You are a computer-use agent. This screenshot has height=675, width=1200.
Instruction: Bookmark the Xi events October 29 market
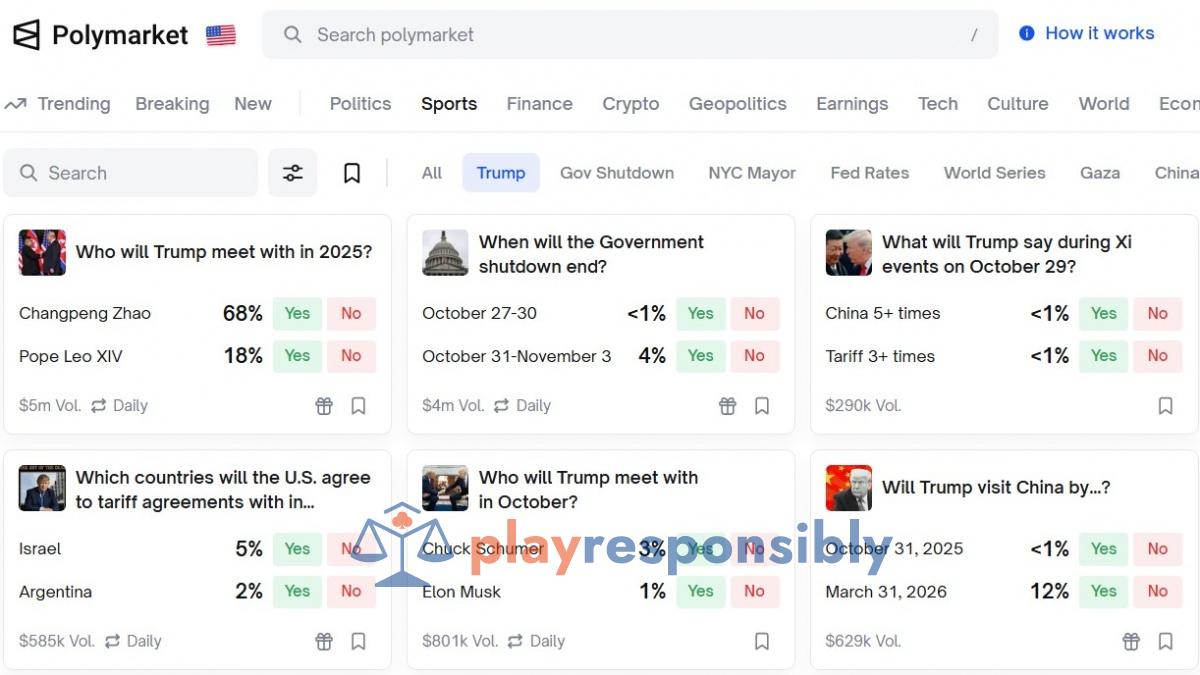pos(1165,406)
